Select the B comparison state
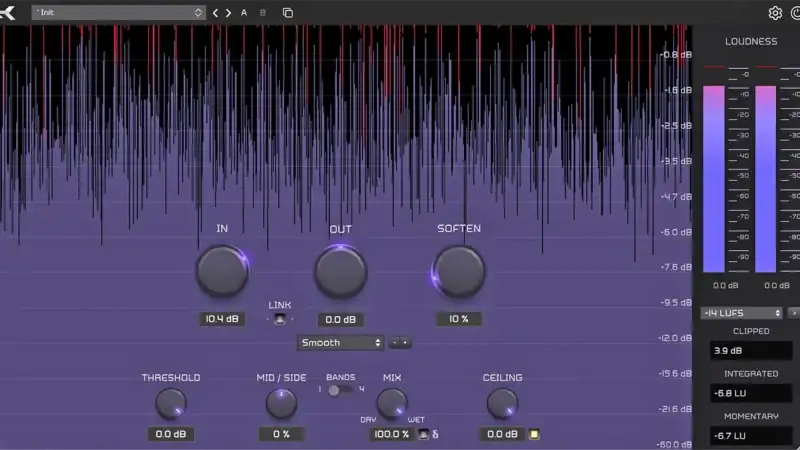 click(263, 13)
